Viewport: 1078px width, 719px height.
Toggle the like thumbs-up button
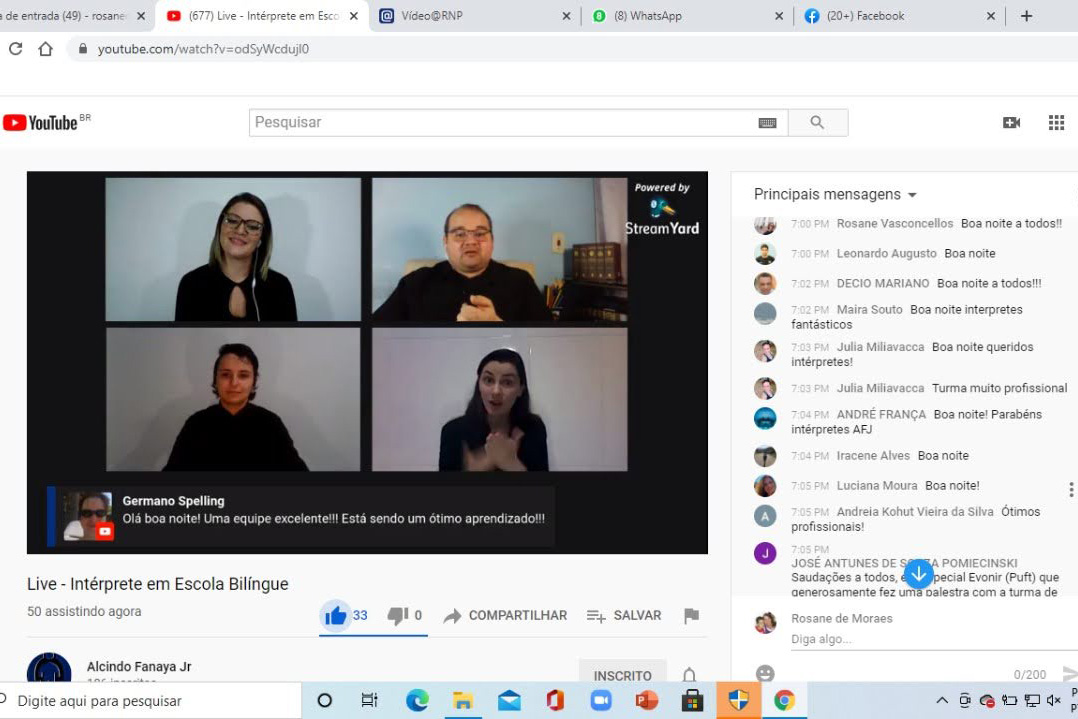point(336,615)
